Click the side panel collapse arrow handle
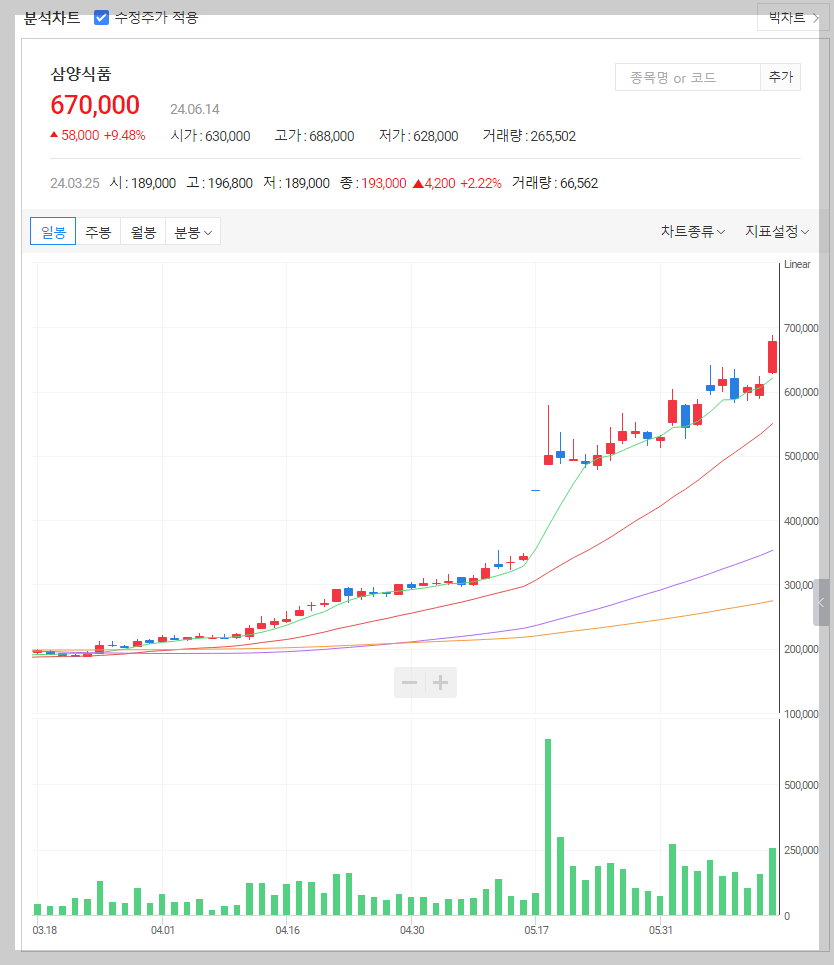Viewport: 834px width, 965px height. 820,603
